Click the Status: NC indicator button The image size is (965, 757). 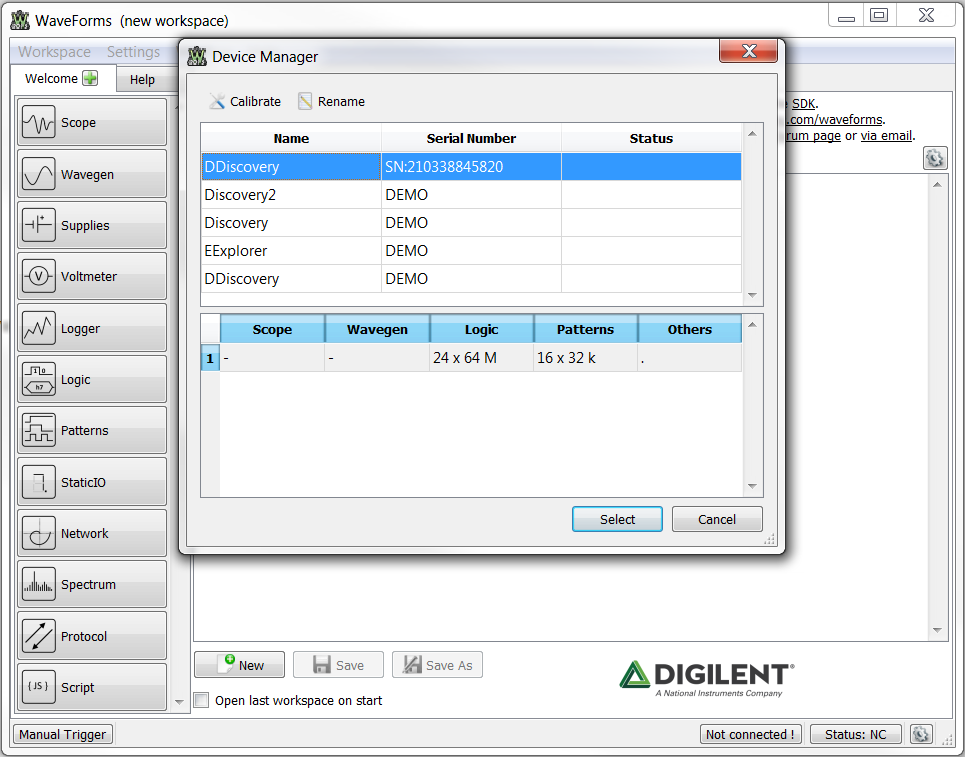point(855,734)
